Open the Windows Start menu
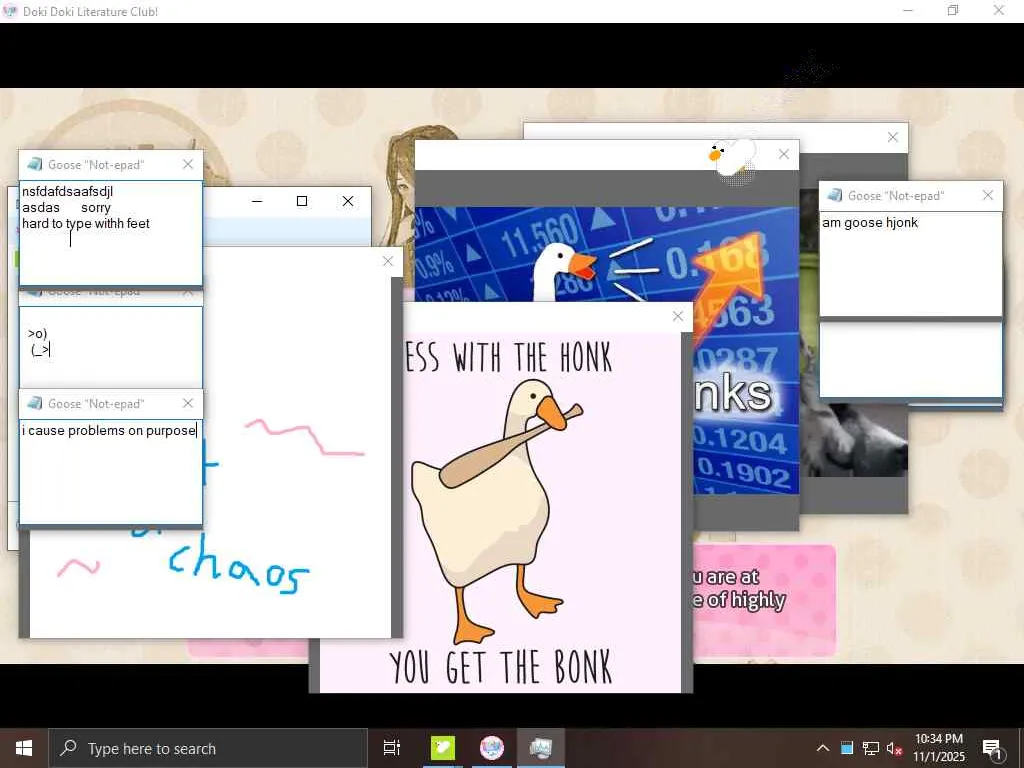The image size is (1024, 768). [x=24, y=748]
